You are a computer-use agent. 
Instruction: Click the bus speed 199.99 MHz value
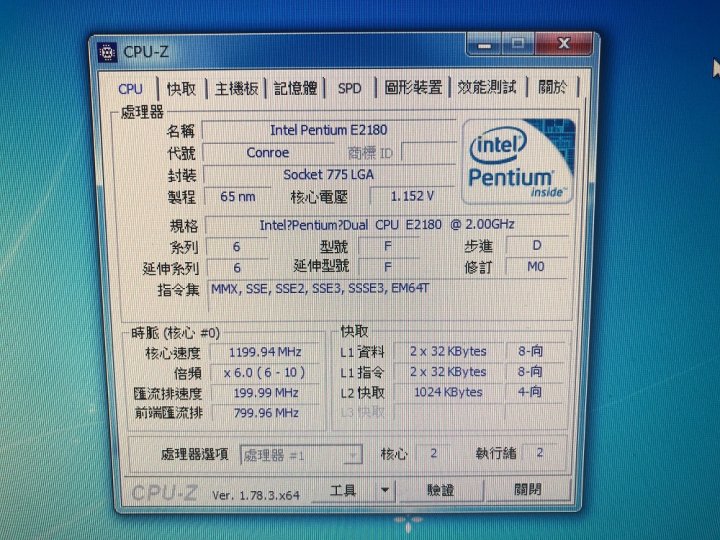click(x=265, y=393)
